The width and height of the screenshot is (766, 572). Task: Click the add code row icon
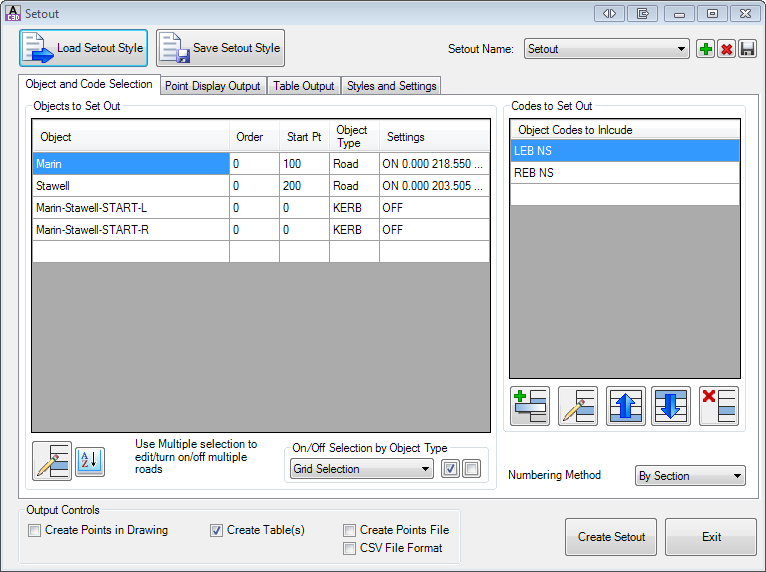(x=529, y=406)
